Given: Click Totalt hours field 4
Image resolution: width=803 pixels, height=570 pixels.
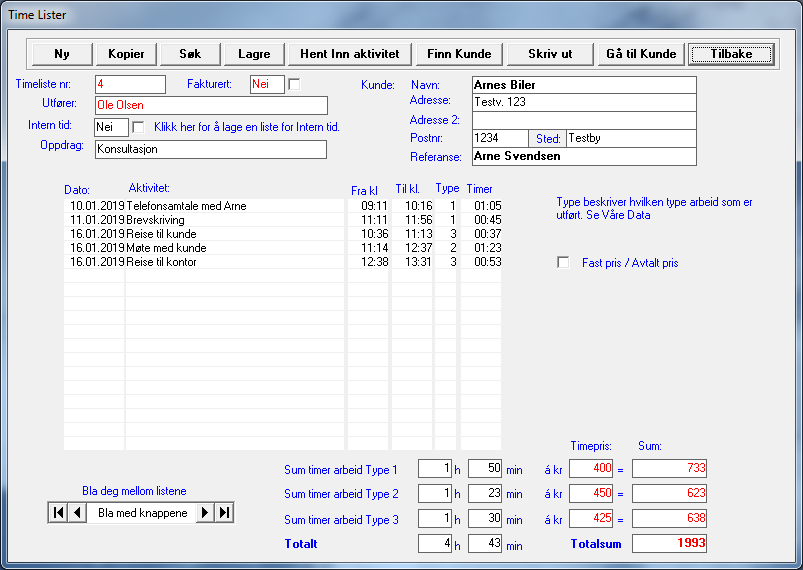Looking at the screenshot, I should click(435, 543).
